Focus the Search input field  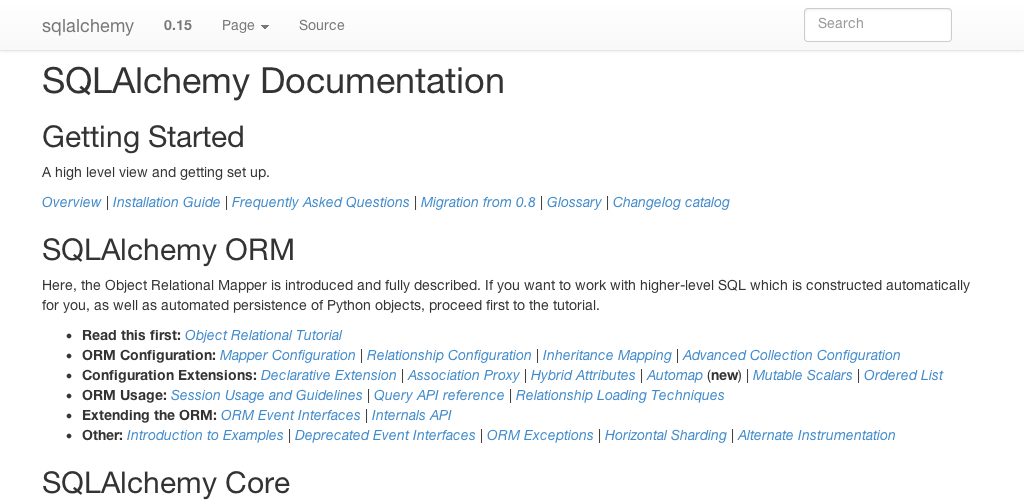coord(878,25)
